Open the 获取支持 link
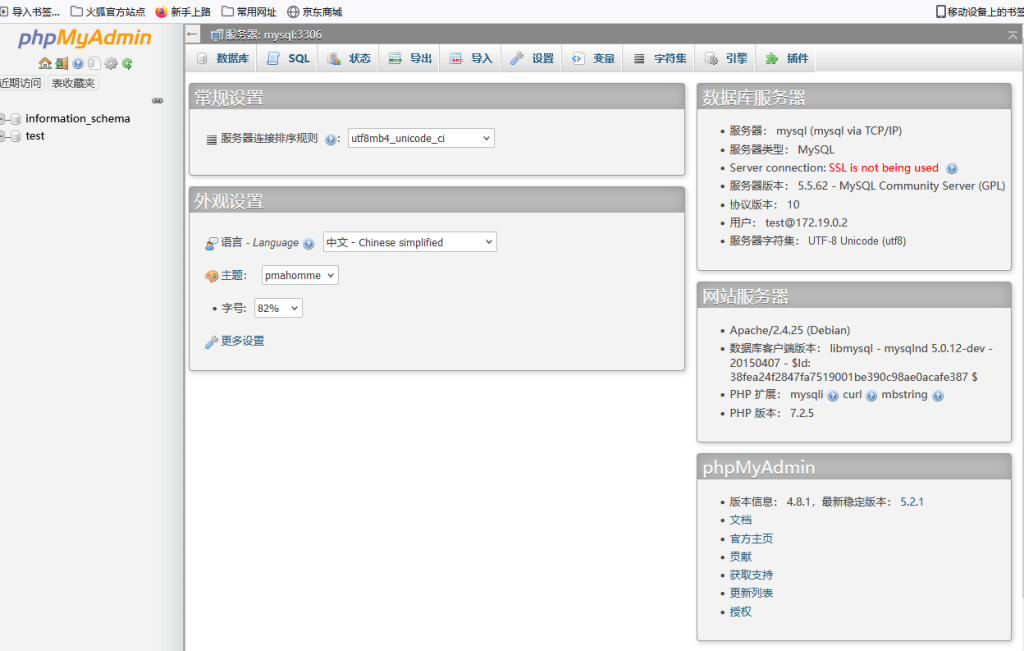This screenshot has width=1024, height=651. coord(751,575)
